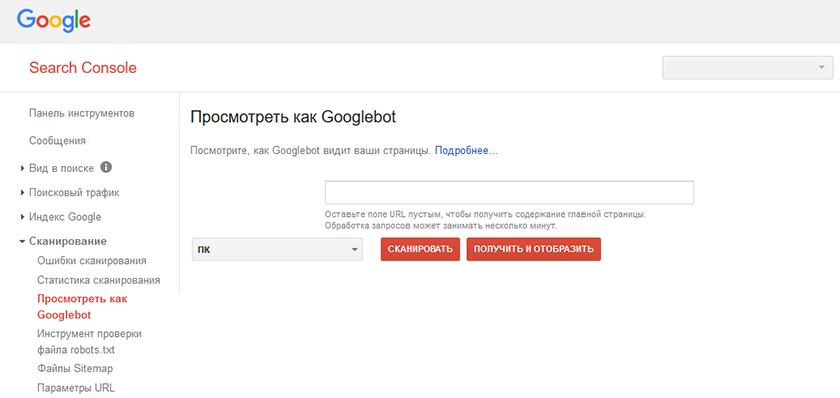Screen dimensions: 840x398
Task: Open Инструмент проверки файла robots.txt
Action: [x=89, y=342]
